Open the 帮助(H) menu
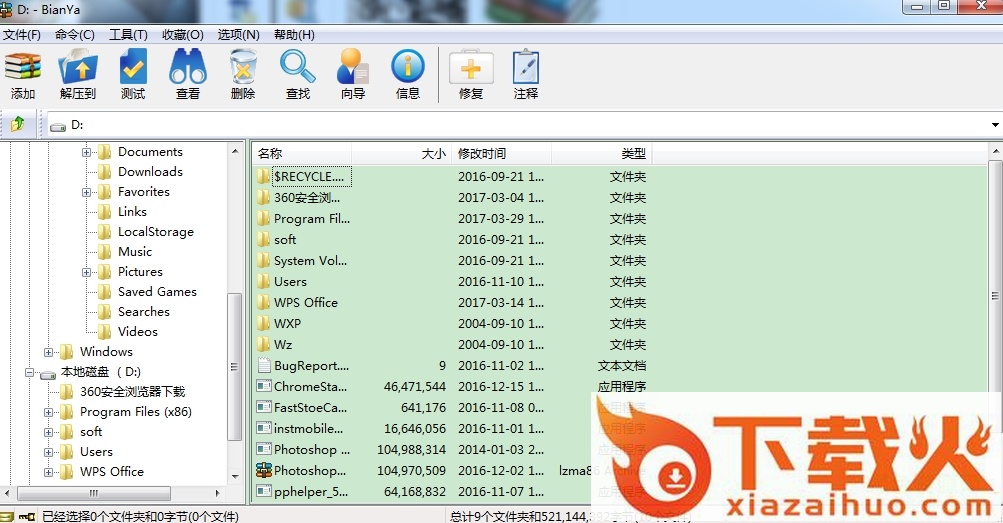Viewport: 1003px width, 523px height. pos(294,35)
